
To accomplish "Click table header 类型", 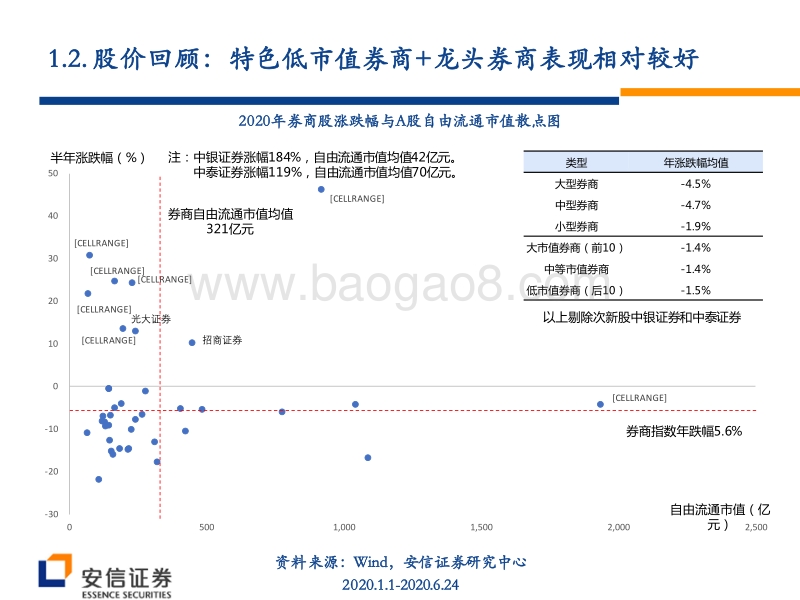I will point(576,163).
